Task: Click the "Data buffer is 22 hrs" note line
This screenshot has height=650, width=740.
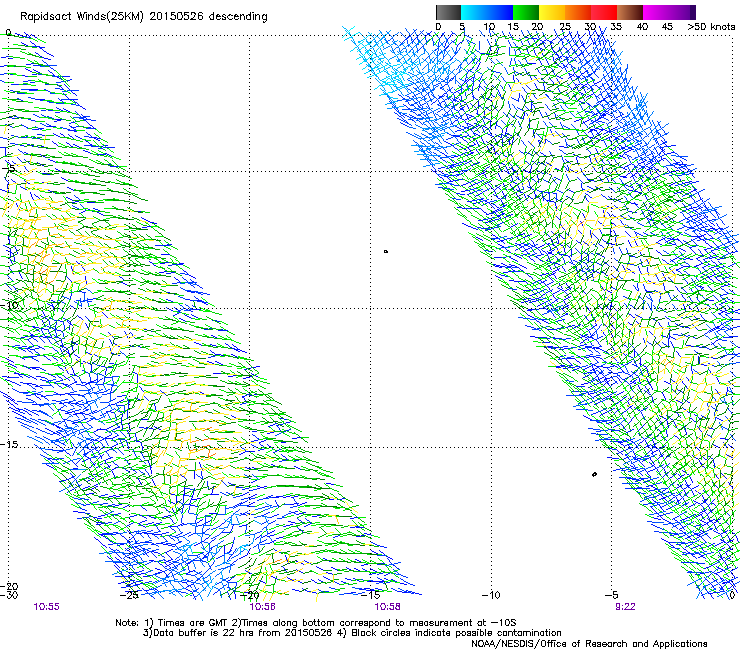Action: (352, 633)
